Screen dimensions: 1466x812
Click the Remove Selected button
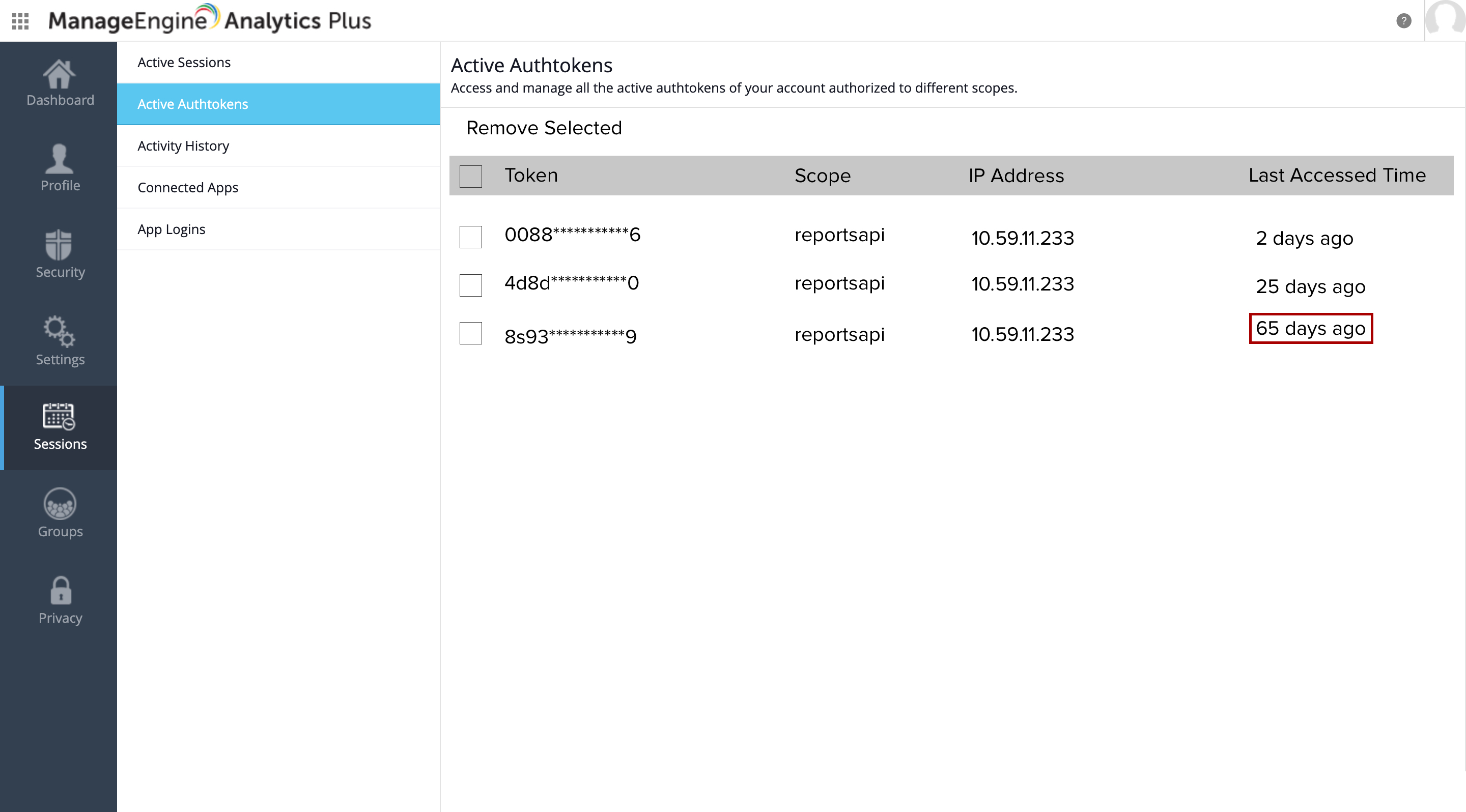click(544, 128)
